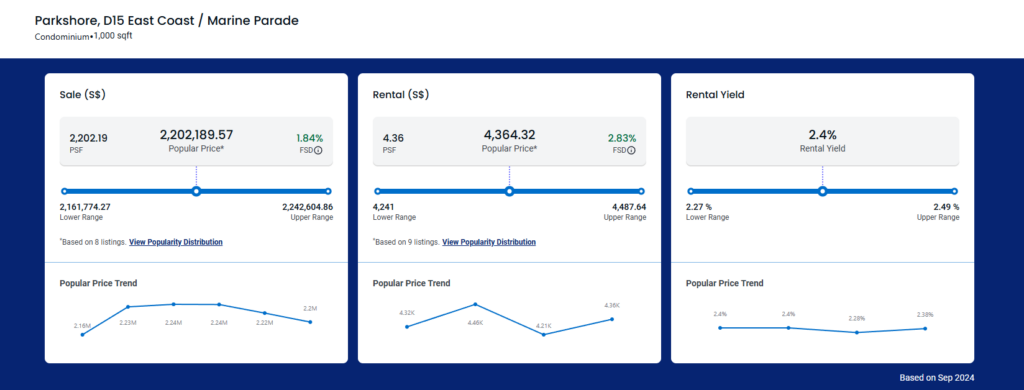Click the 2.23M data point on Sale trend
This screenshot has width=1024, height=390.
click(x=128, y=306)
